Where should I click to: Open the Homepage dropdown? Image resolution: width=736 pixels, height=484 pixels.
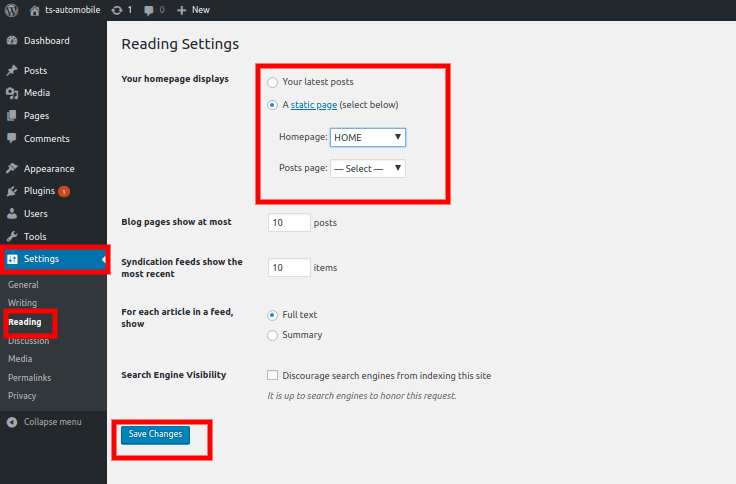(367, 137)
